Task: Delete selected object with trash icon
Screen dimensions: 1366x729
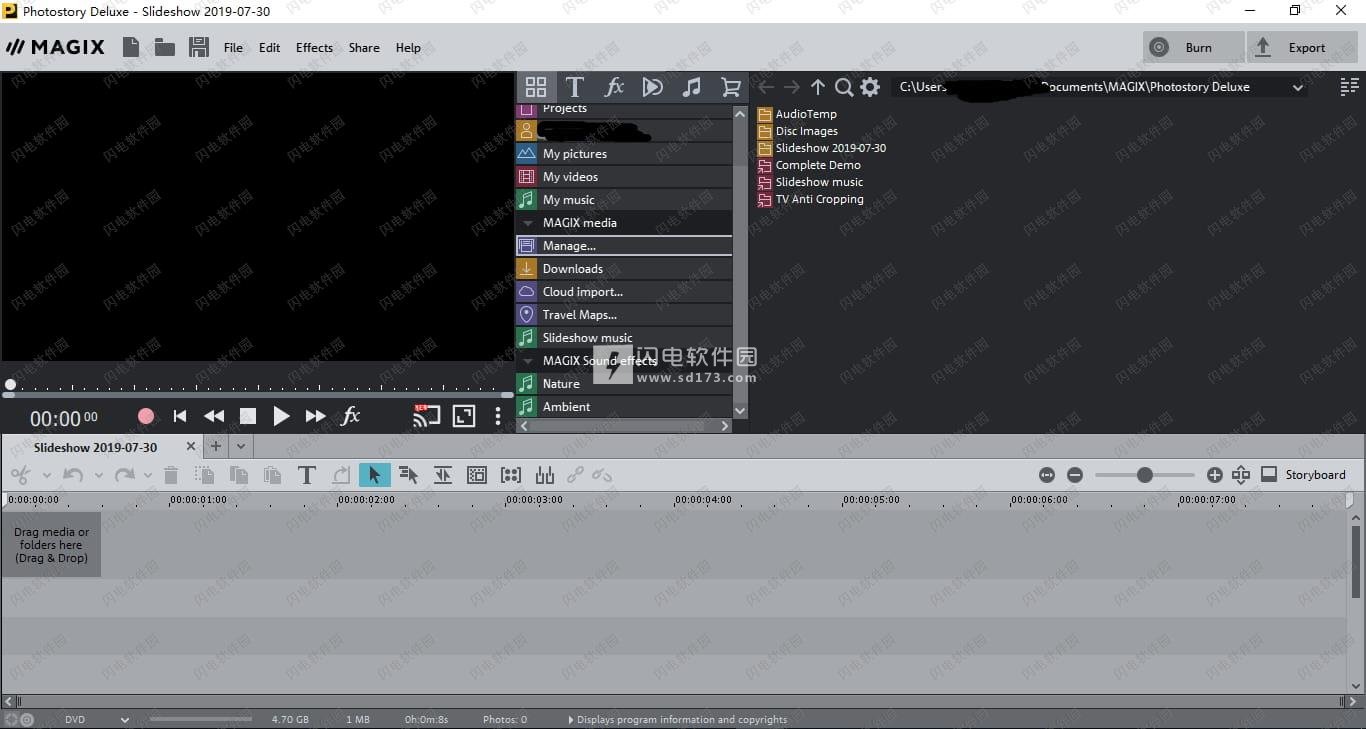Action: [x=171, y=475]
